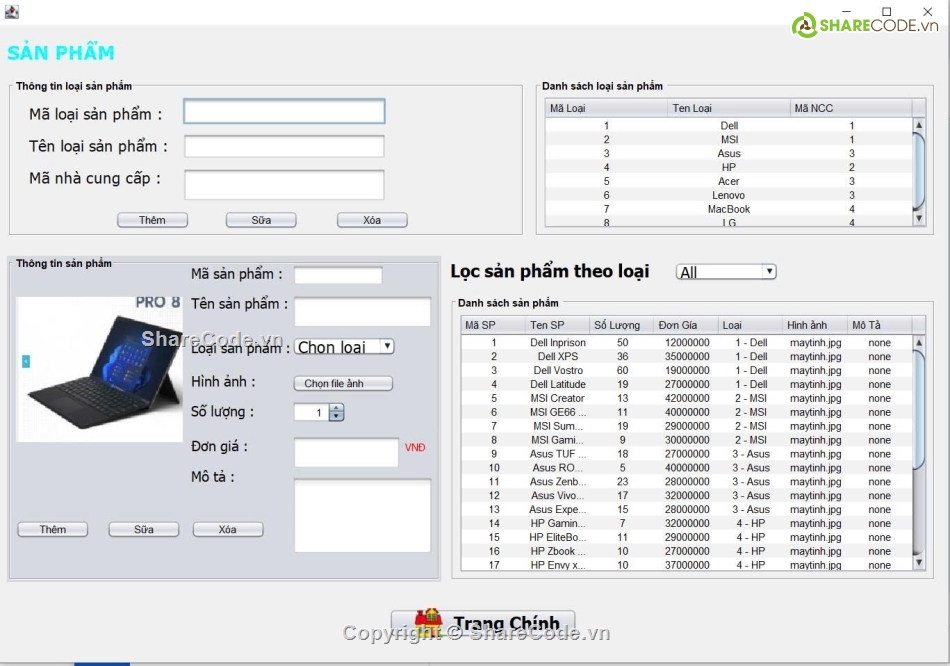950x666 pixels.
Task: Focus the Tên loại sản phẩm field
Action: [x=284, y=146]
